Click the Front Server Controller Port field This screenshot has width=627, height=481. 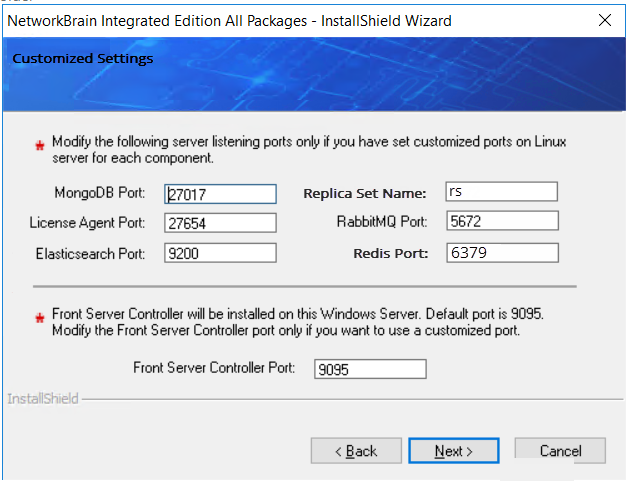[x=370, y=369]
